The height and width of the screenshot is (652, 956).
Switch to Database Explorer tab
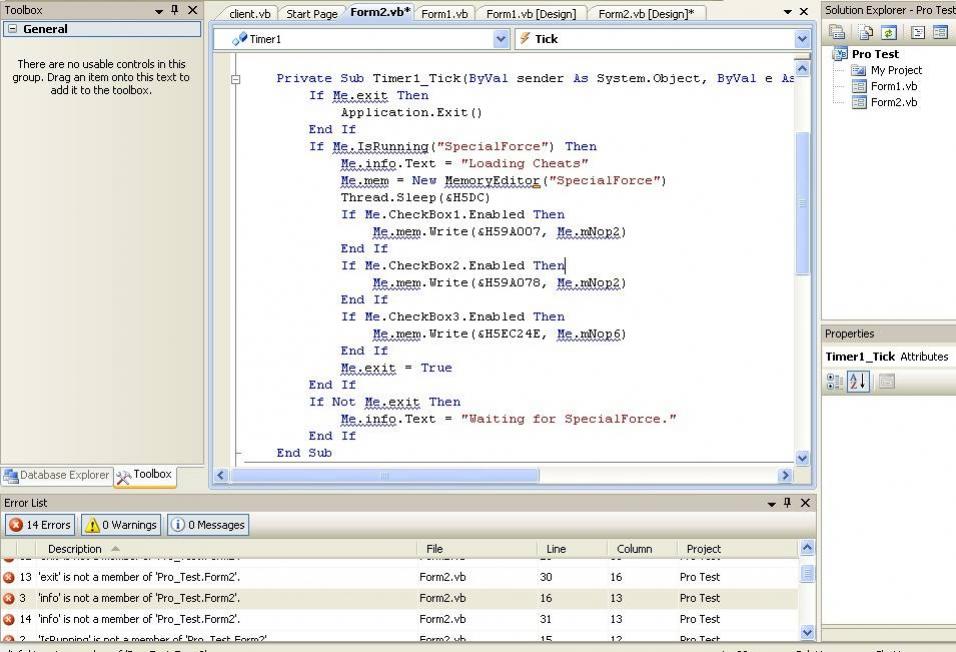(x=57, y=475)
